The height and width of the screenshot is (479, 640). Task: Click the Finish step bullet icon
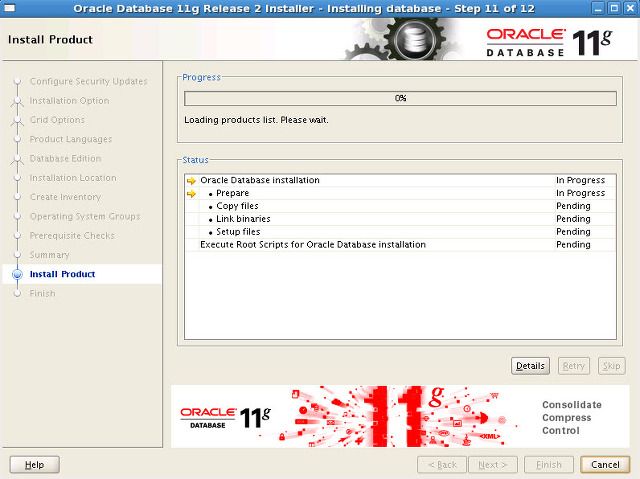coord(17,293)
